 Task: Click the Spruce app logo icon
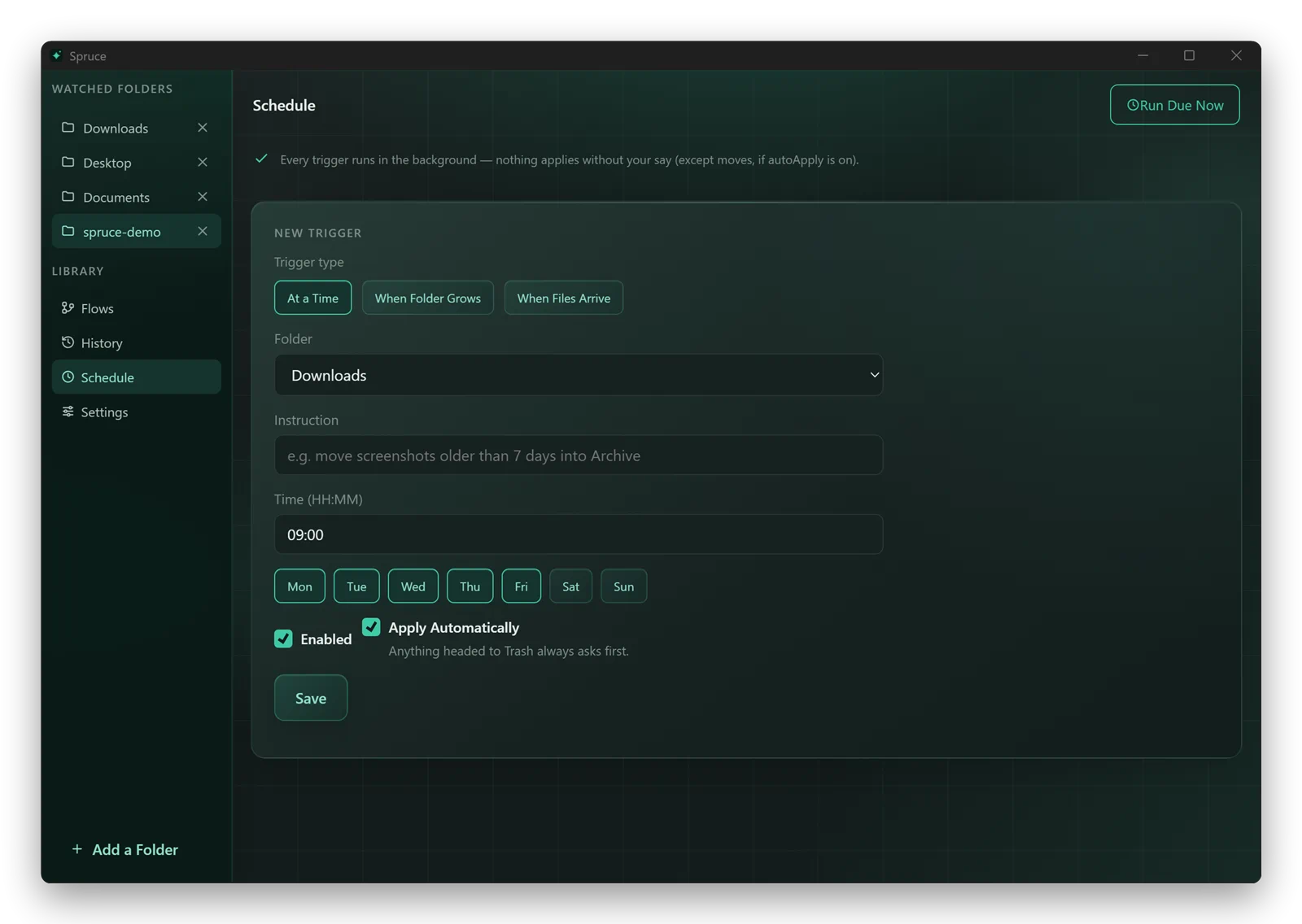point(56,55)
